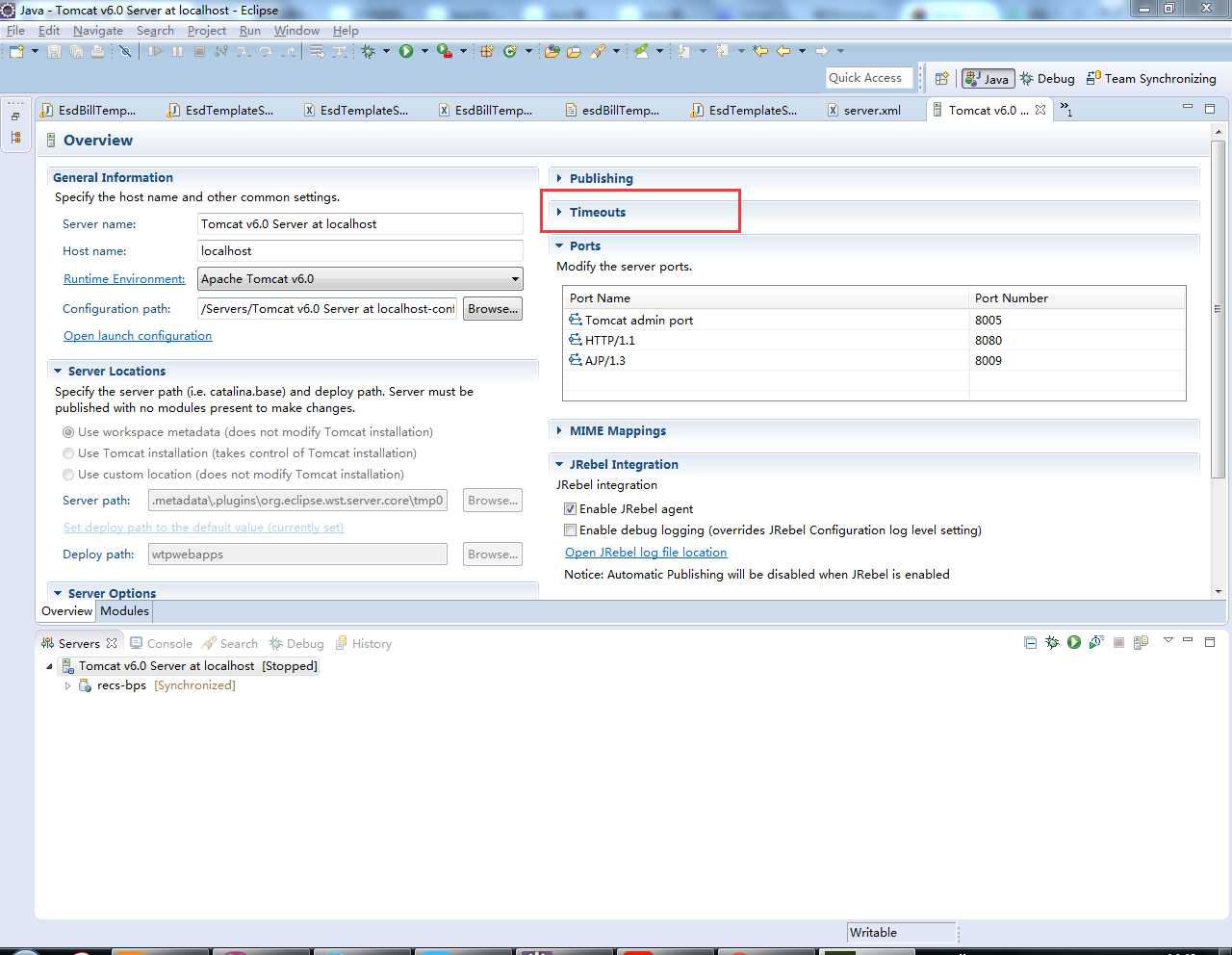Expand the Publishing section

point(559,178)
